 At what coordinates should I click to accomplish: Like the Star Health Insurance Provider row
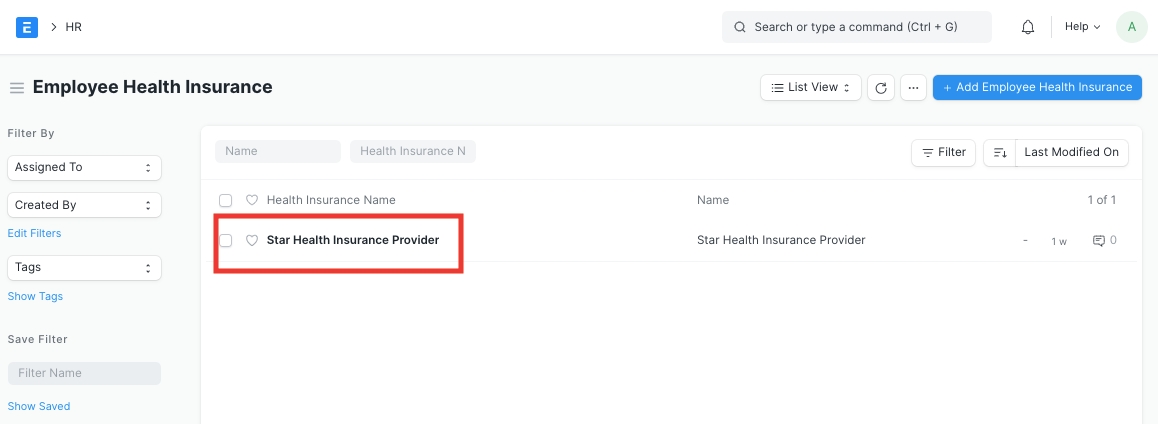coord(252,240)
